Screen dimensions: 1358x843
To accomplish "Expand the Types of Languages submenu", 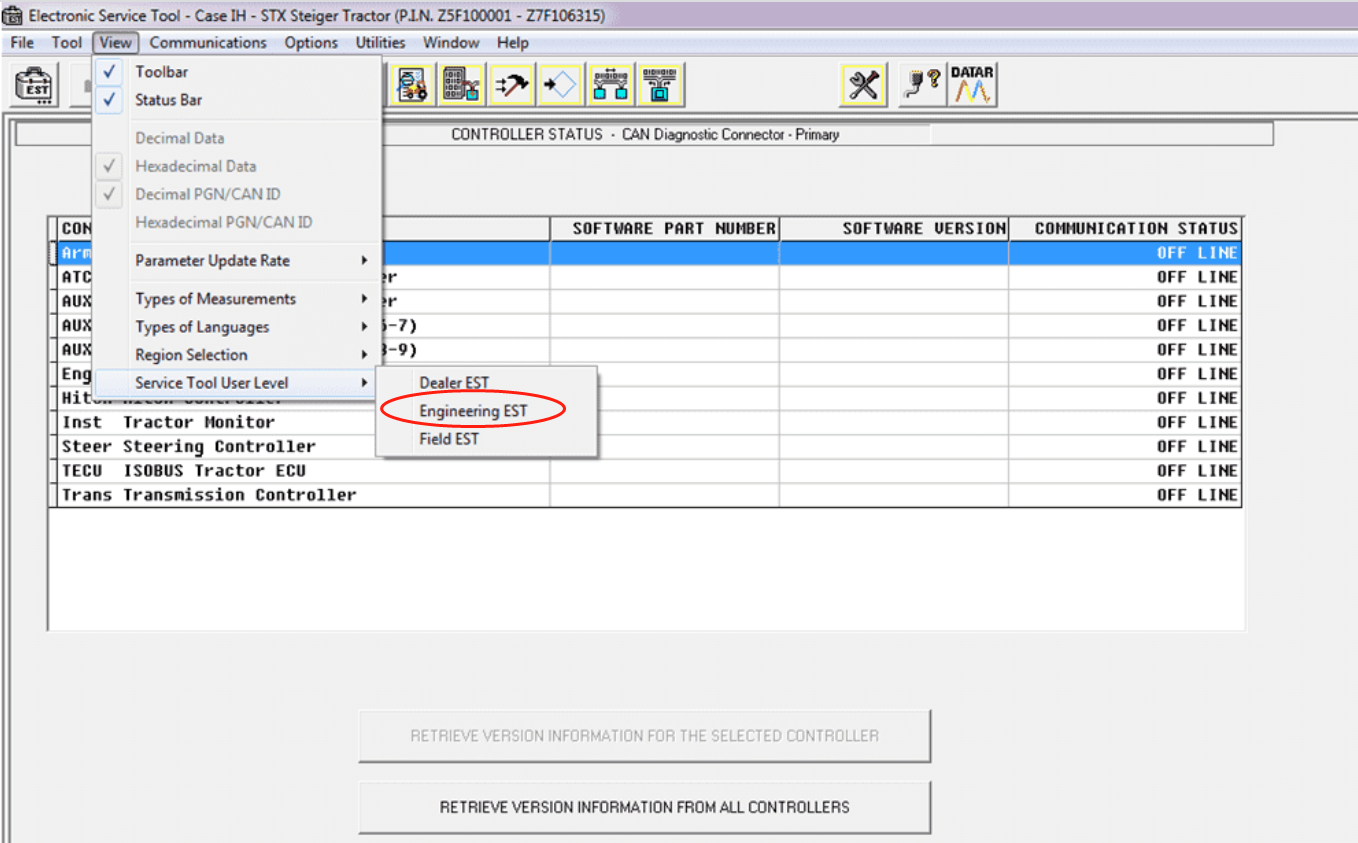I will point(238,327).
